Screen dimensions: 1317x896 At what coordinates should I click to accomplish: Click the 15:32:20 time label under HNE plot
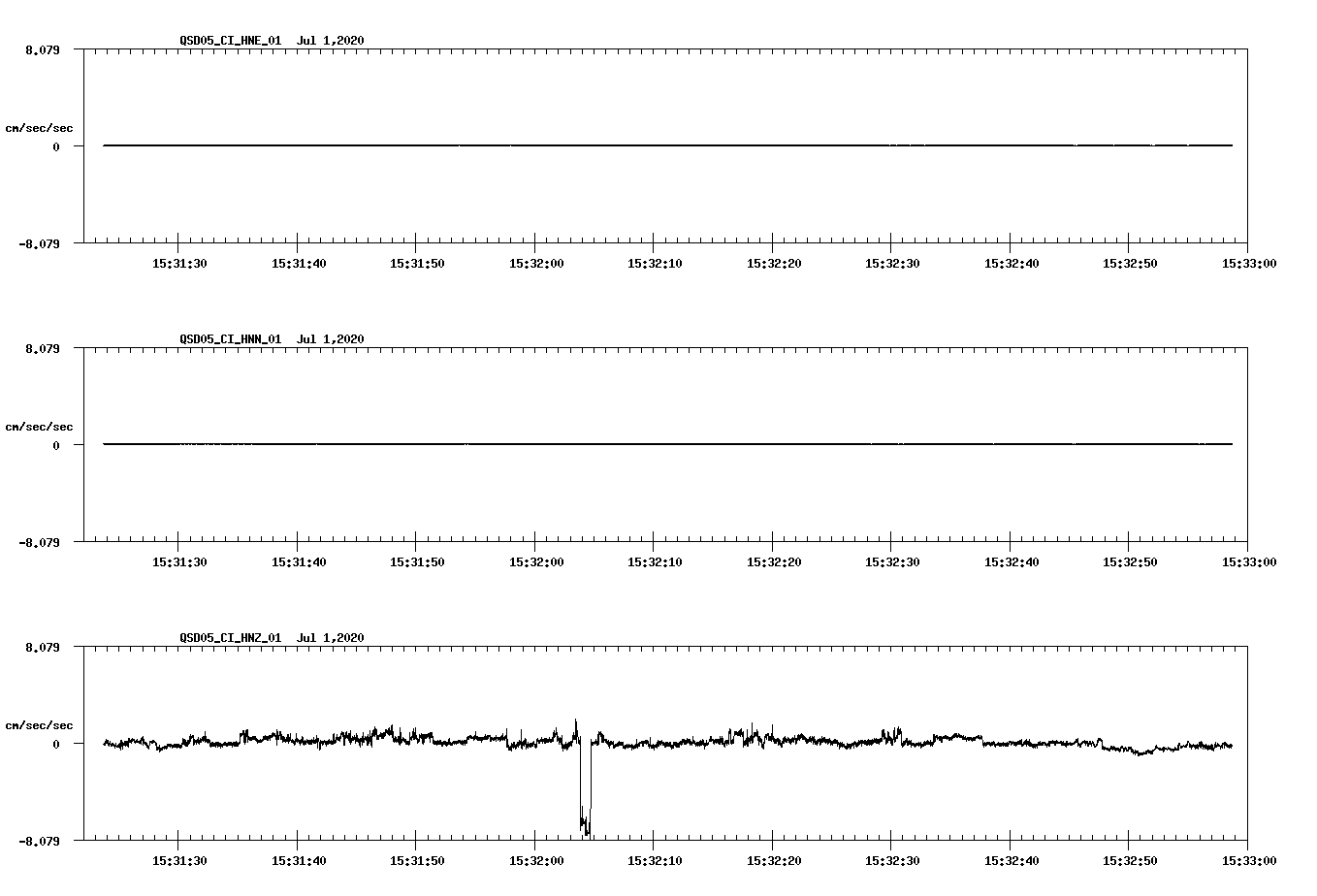(x=773, y=263)
